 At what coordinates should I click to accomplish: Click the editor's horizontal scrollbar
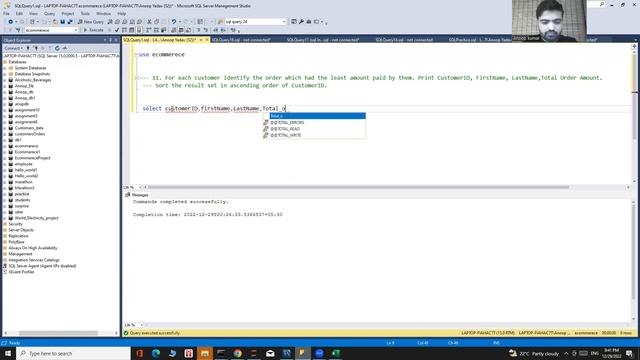359,187
